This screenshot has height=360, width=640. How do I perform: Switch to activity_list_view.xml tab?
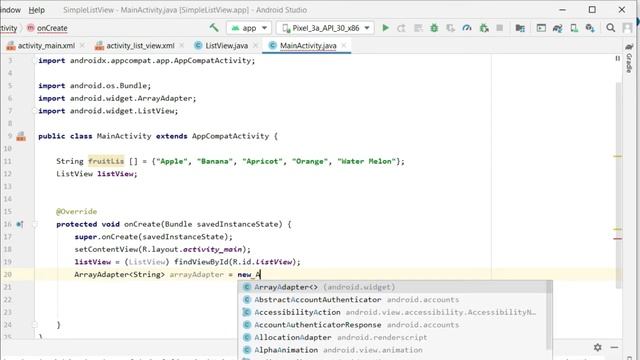click(140, 46)
